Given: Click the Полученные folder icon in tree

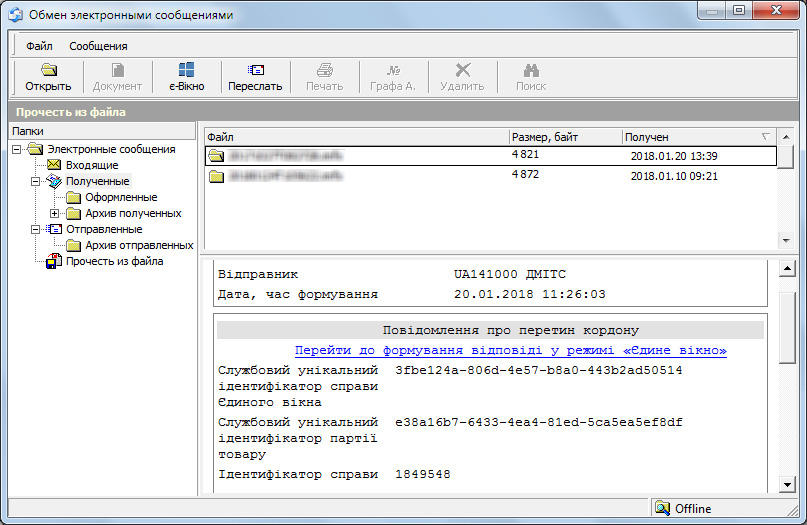Looking at the screenshot, I should tap(54, 181).
